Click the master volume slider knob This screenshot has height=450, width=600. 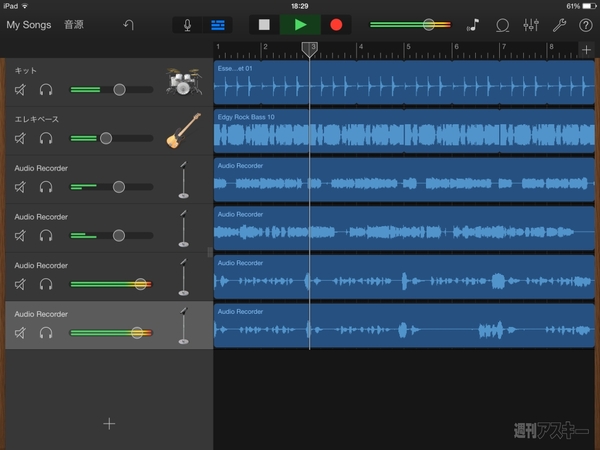(428, 24)
